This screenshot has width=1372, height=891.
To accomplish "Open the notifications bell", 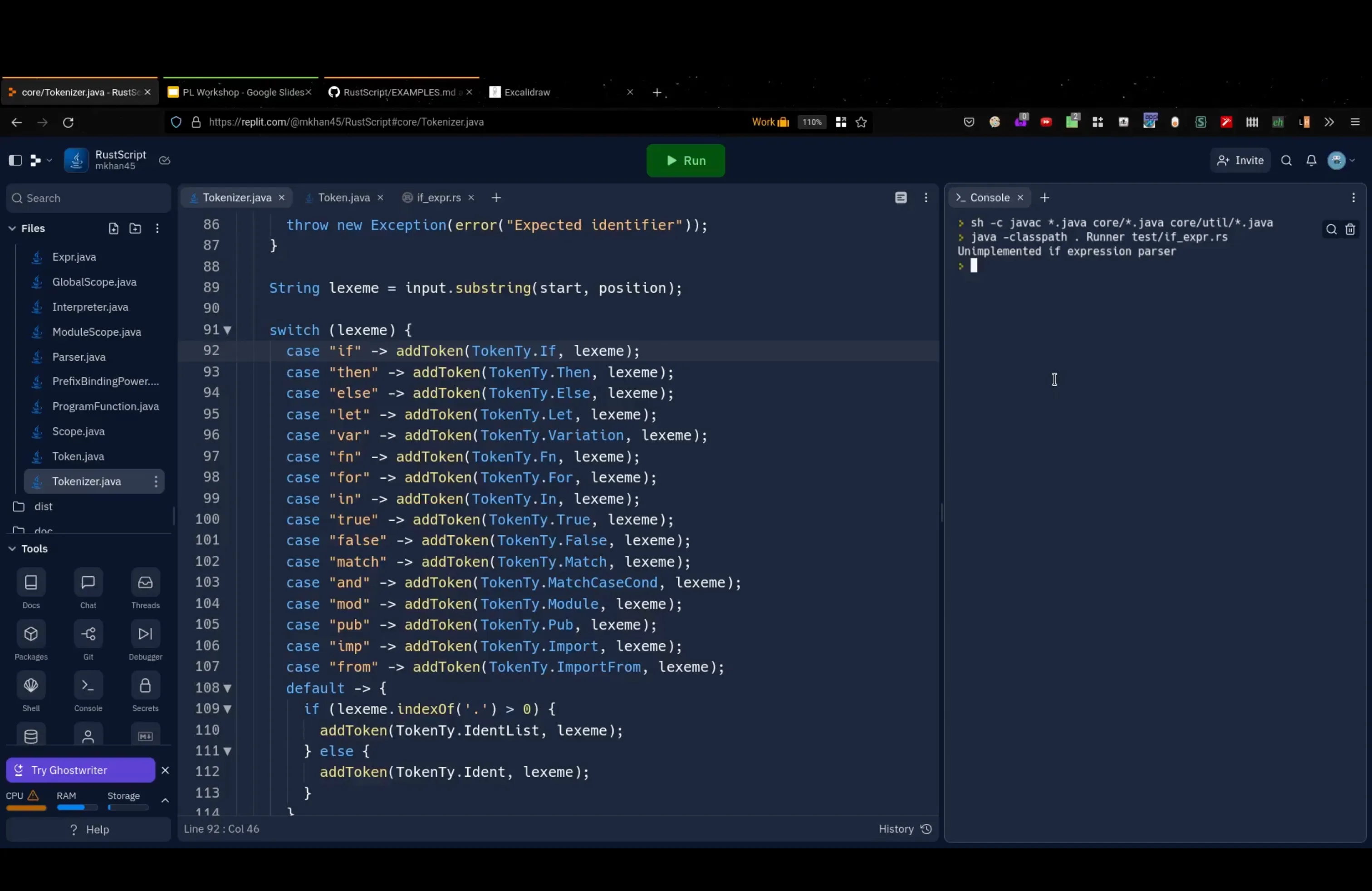I will (1311, 161).
